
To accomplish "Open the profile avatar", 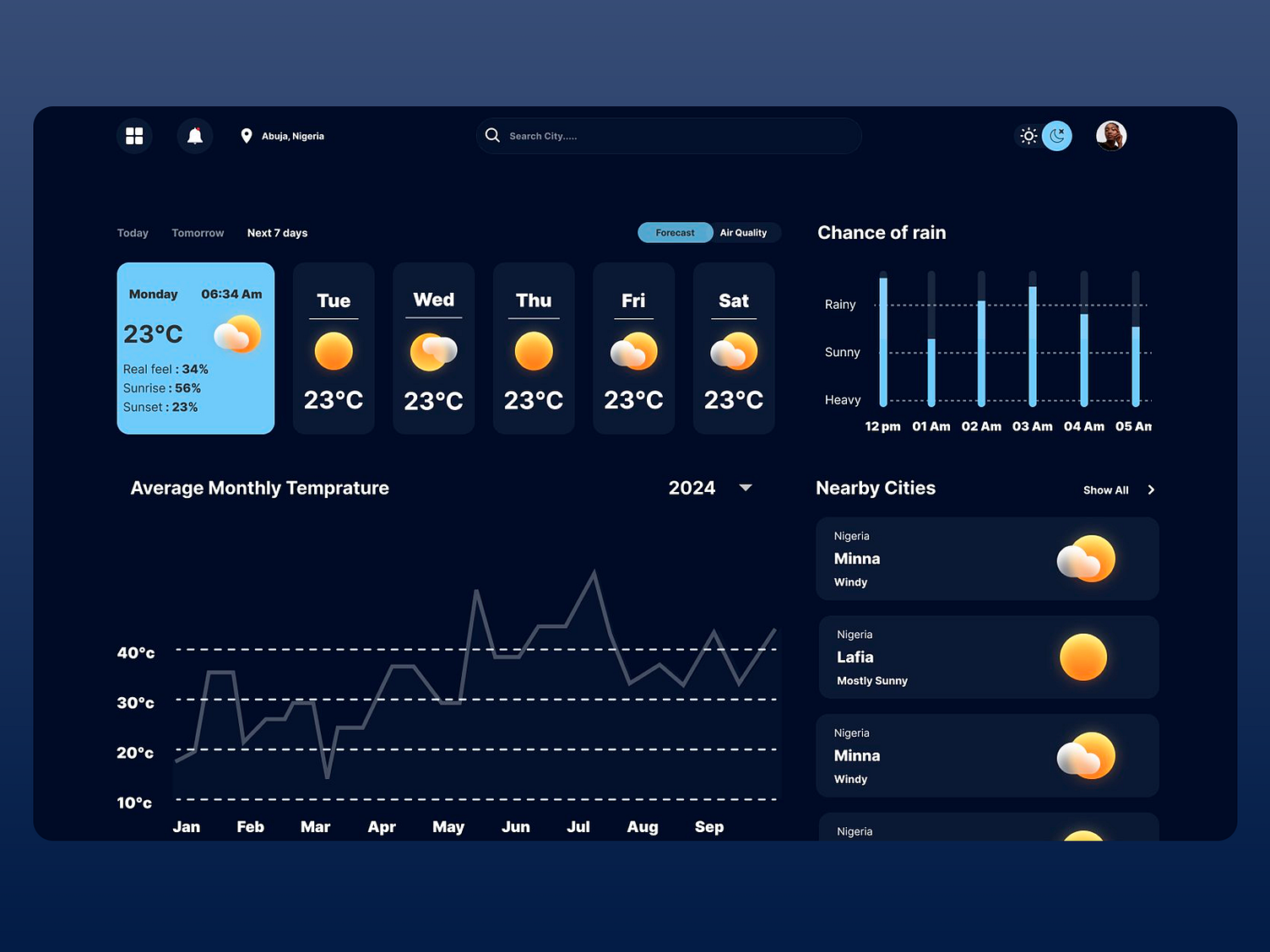I will tap(1111, 135).
